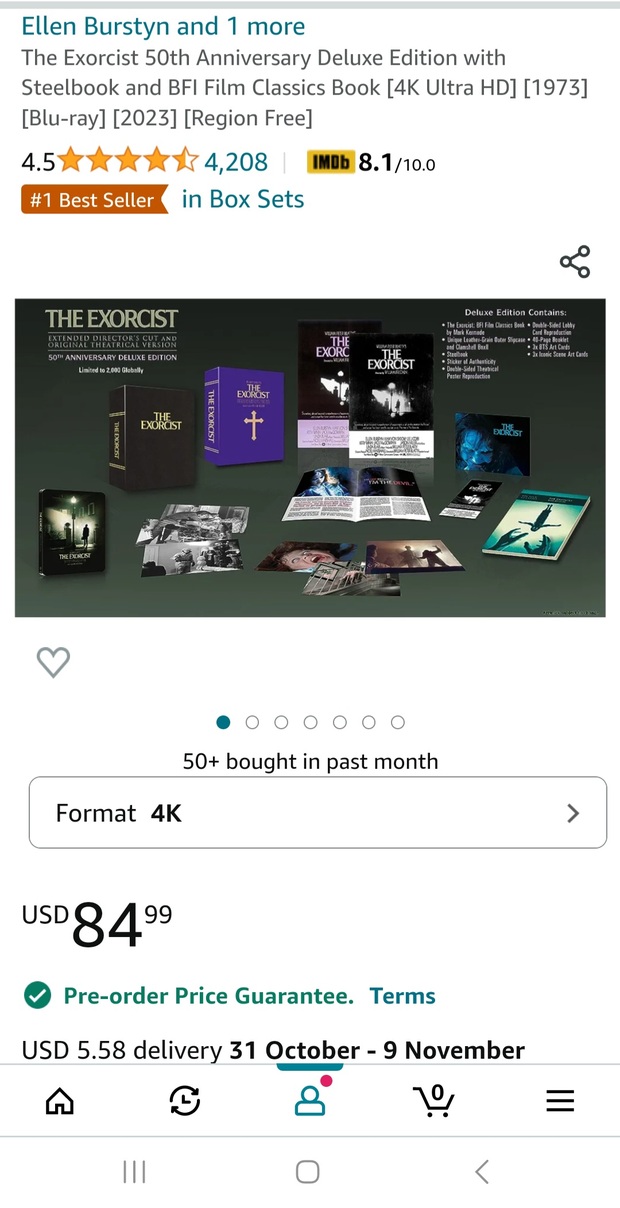
Task: Open the shopping cart icon
Action: 434,1100
